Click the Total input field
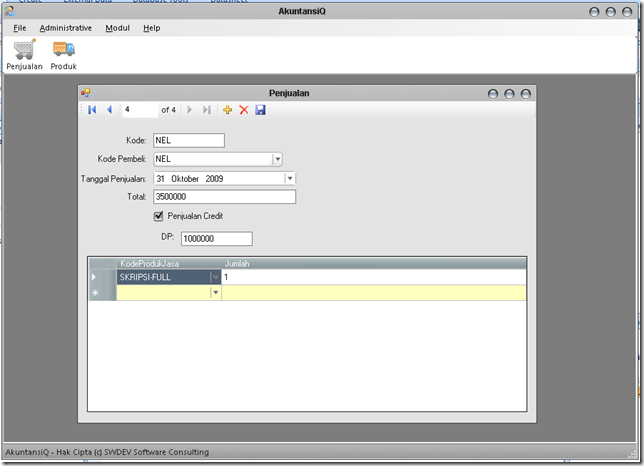Viewport: 644px width, 466px height. (224, 197)
